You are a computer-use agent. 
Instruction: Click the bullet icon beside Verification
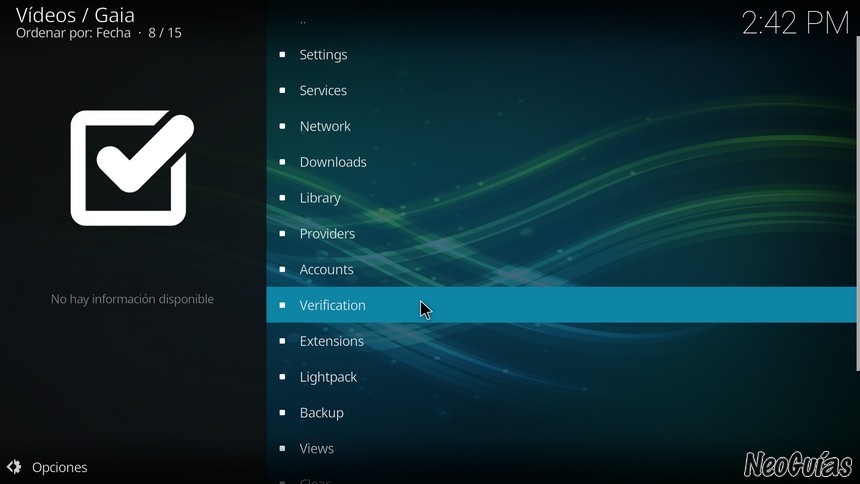pos(282,305)
